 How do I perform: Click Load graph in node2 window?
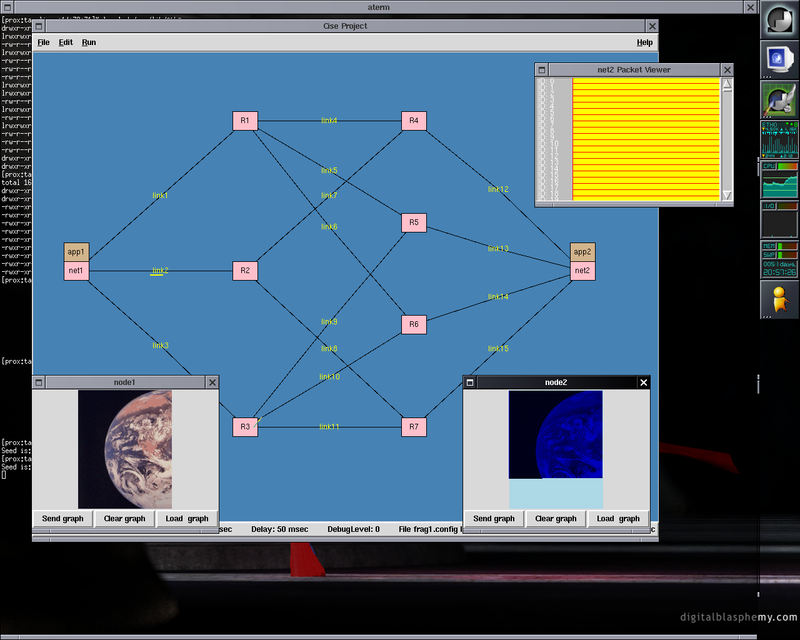click(x=618, y=519)
